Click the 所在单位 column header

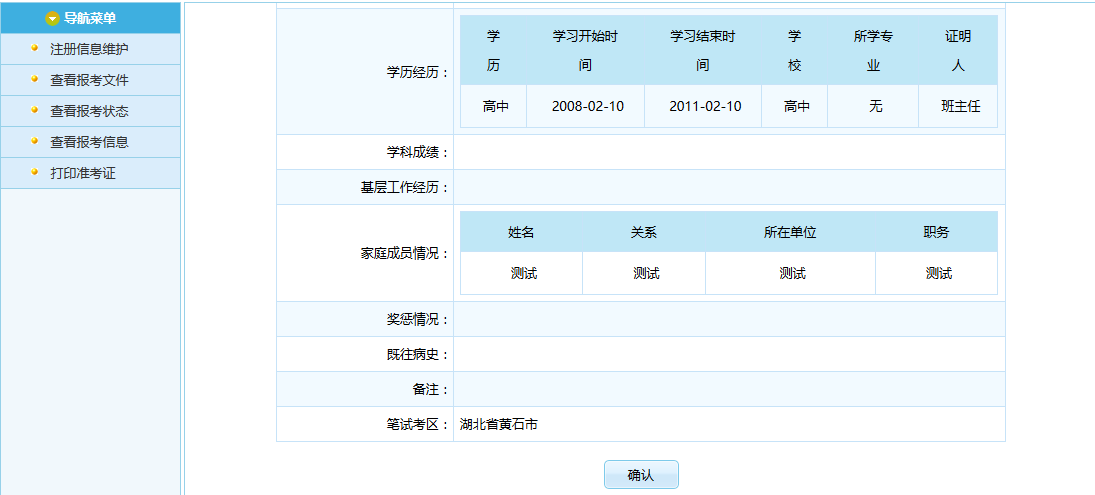(790, 232)
